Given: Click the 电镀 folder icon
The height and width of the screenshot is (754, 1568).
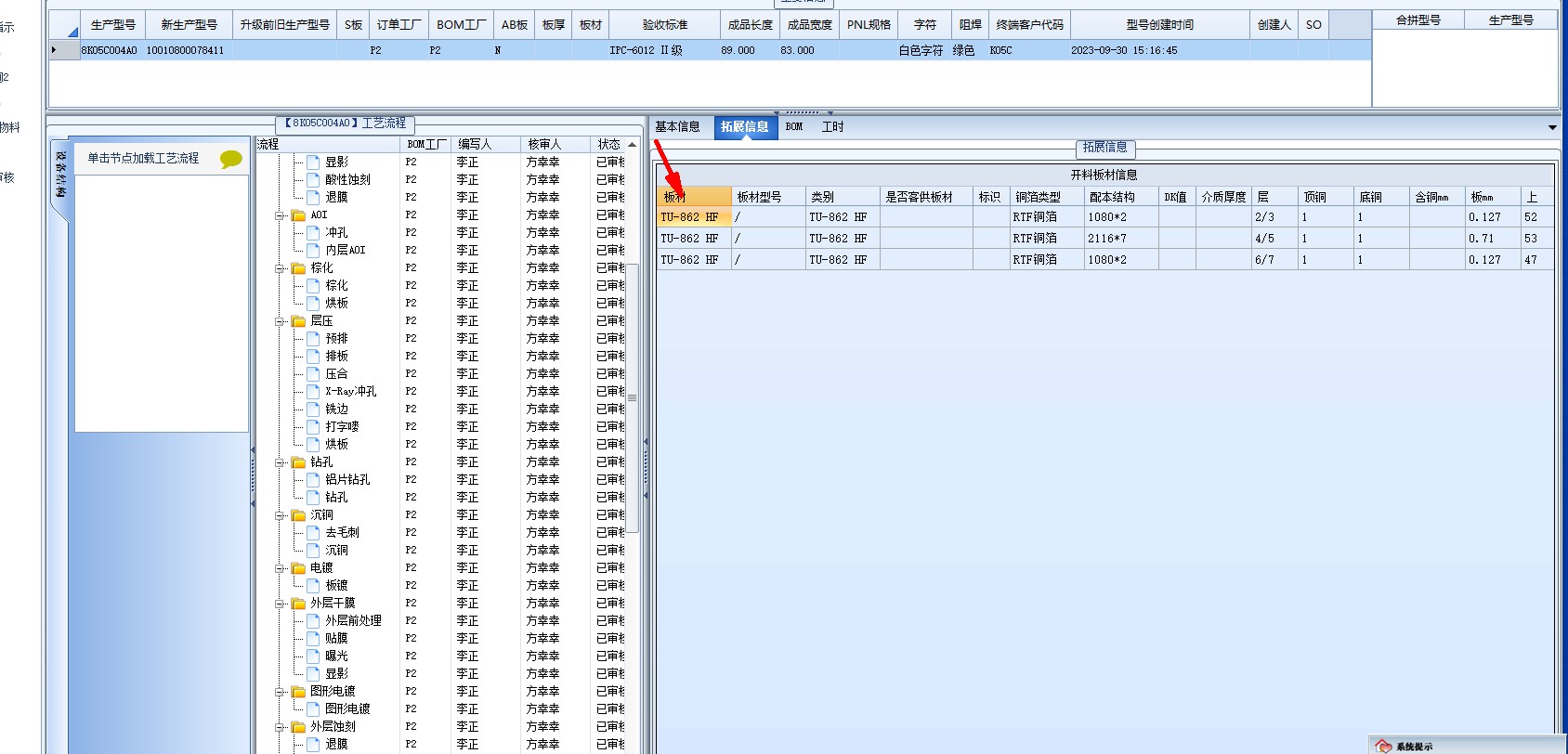Looking at the screenshot, I should click(x=298, y=568).
